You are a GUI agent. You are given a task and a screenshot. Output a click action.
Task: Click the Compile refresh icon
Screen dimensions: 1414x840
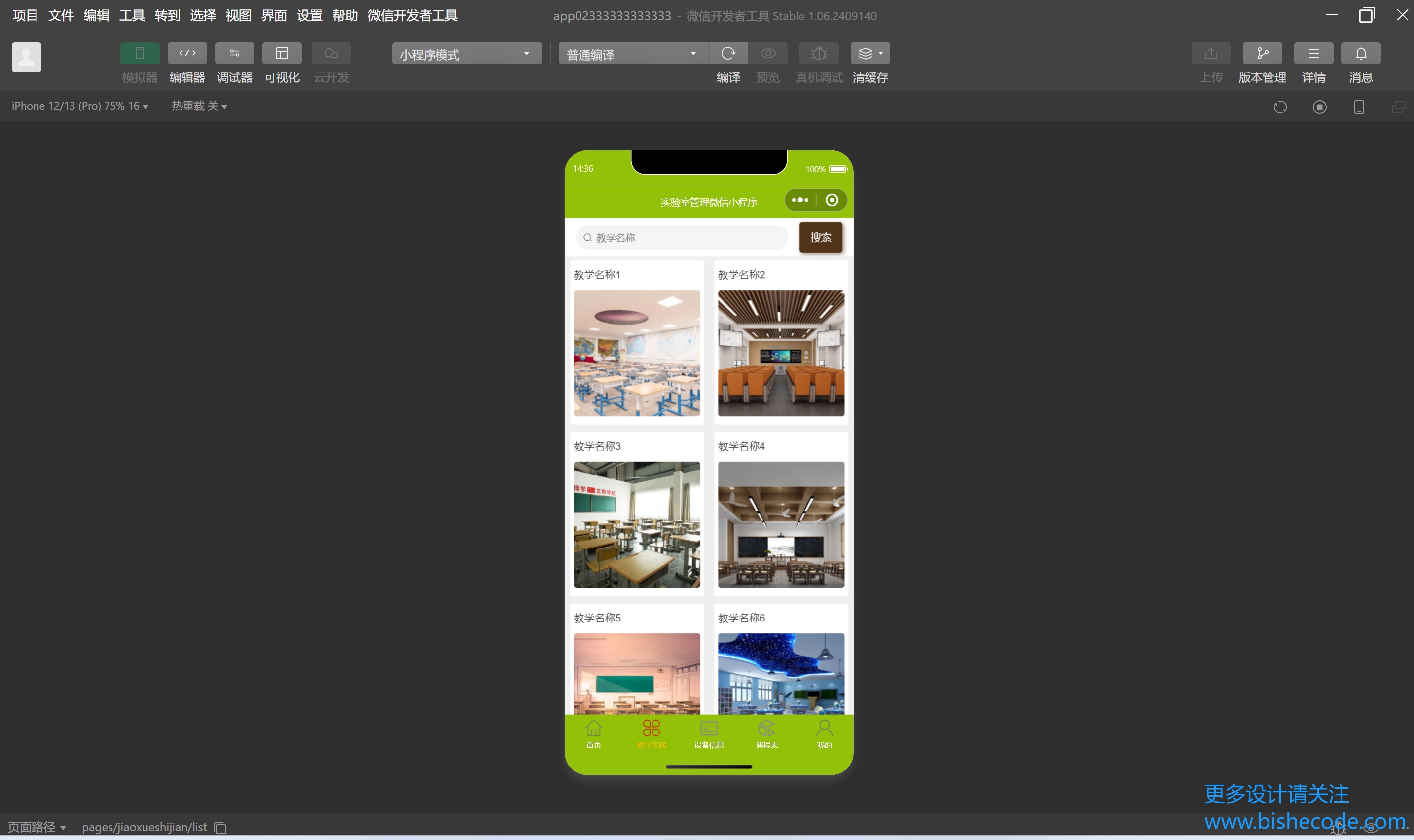[x=727, y=54]
